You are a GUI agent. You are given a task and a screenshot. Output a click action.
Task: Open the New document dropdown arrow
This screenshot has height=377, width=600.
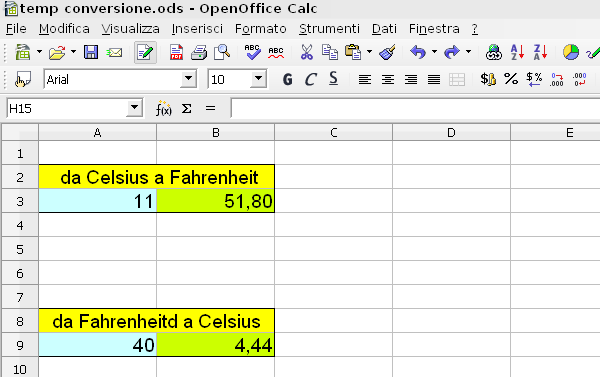click(x=39, y=51)
